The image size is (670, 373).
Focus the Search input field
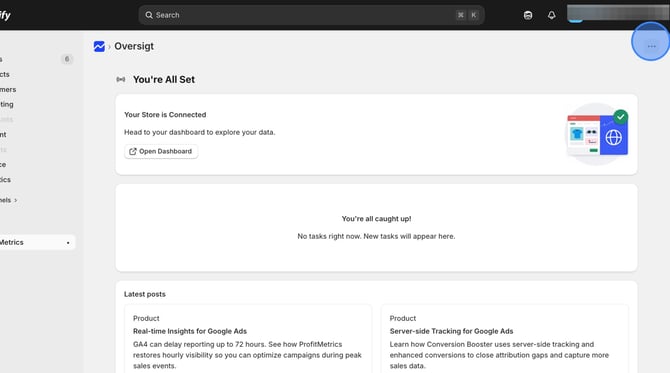click(x=311, y=15)
